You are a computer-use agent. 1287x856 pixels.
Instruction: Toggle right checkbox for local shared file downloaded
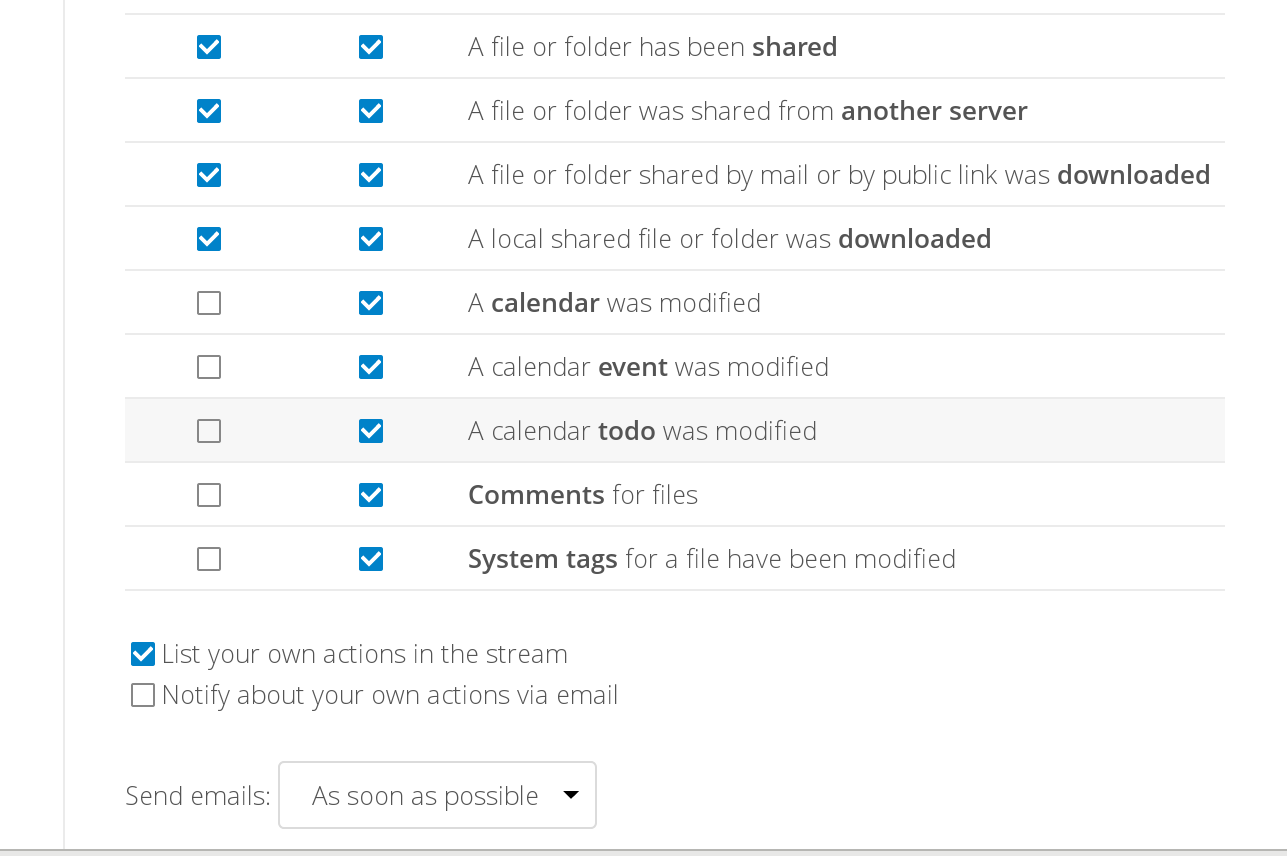click(371, 239)
